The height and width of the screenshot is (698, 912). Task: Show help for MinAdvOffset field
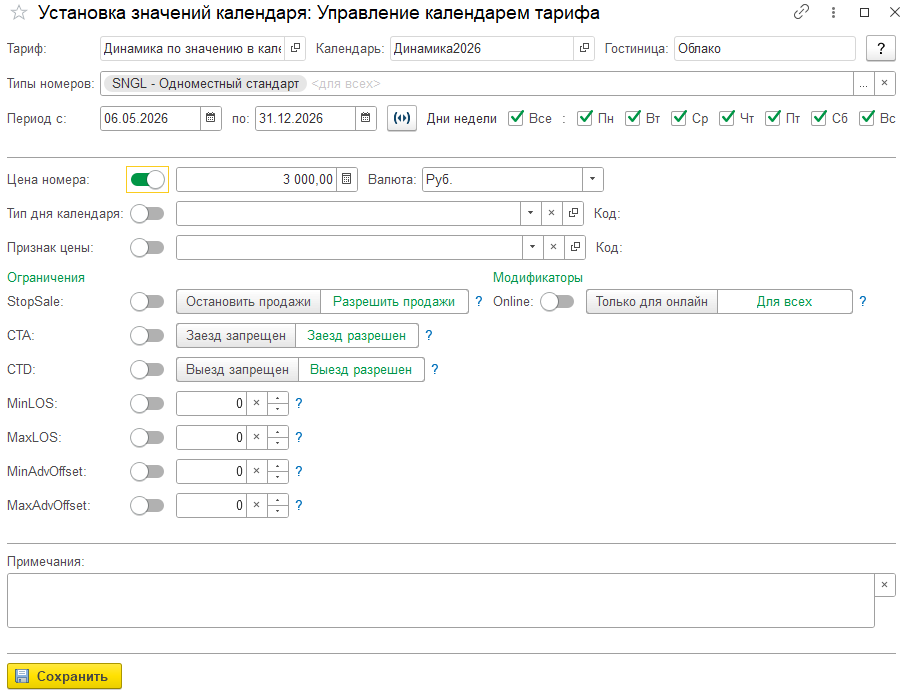point(299,471)
